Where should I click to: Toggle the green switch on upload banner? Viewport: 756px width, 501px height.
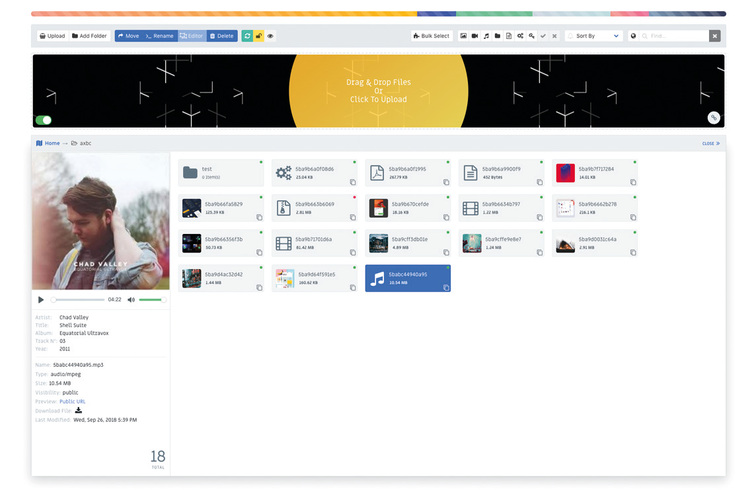[x=43, y=120]
